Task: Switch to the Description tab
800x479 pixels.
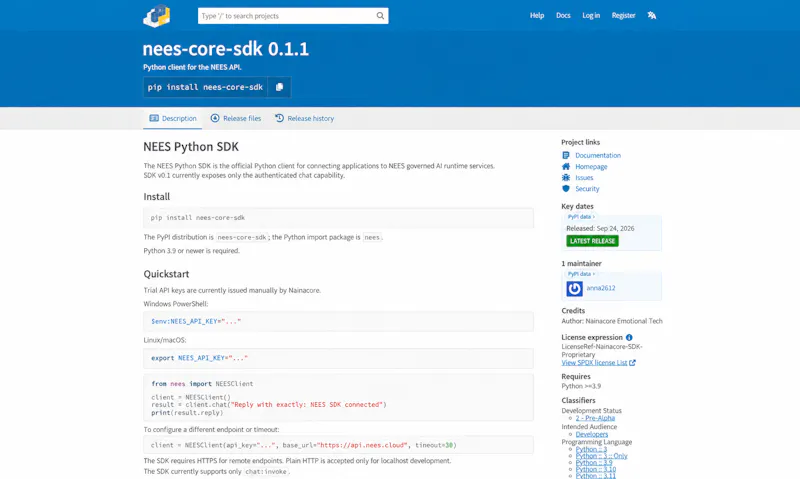Action: point(172,118)
